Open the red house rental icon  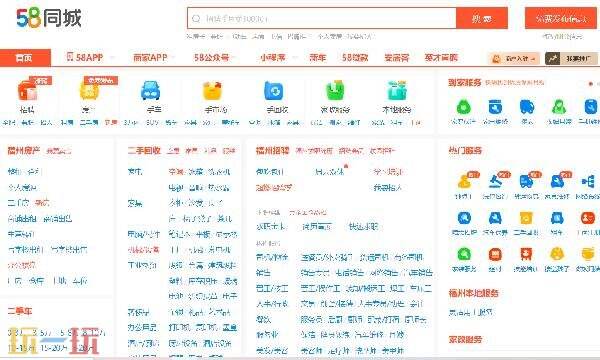[x=27, y=90]
